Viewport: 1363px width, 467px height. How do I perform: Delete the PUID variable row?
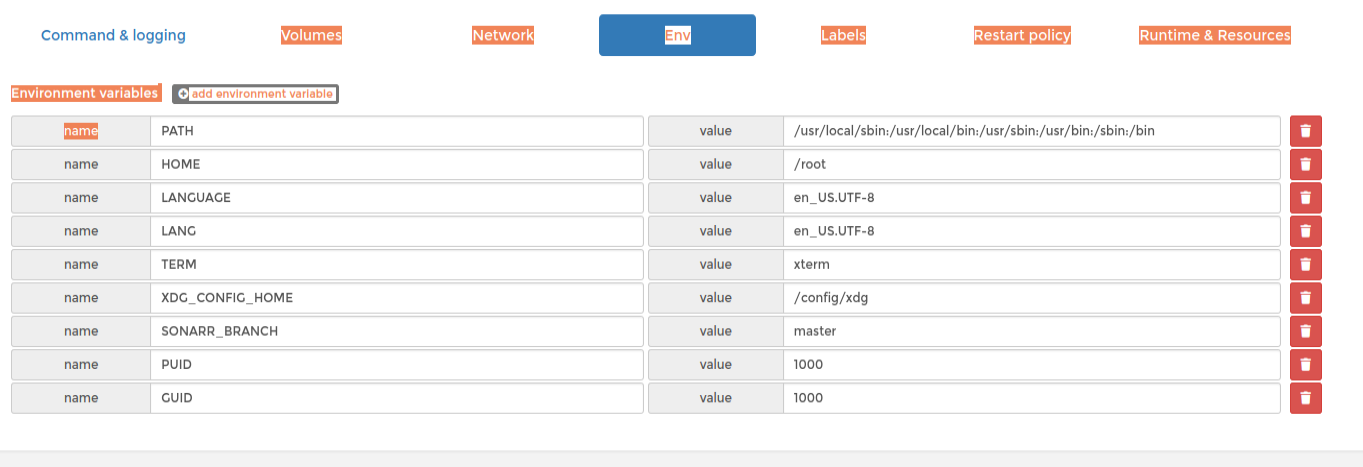point(1305,364)
